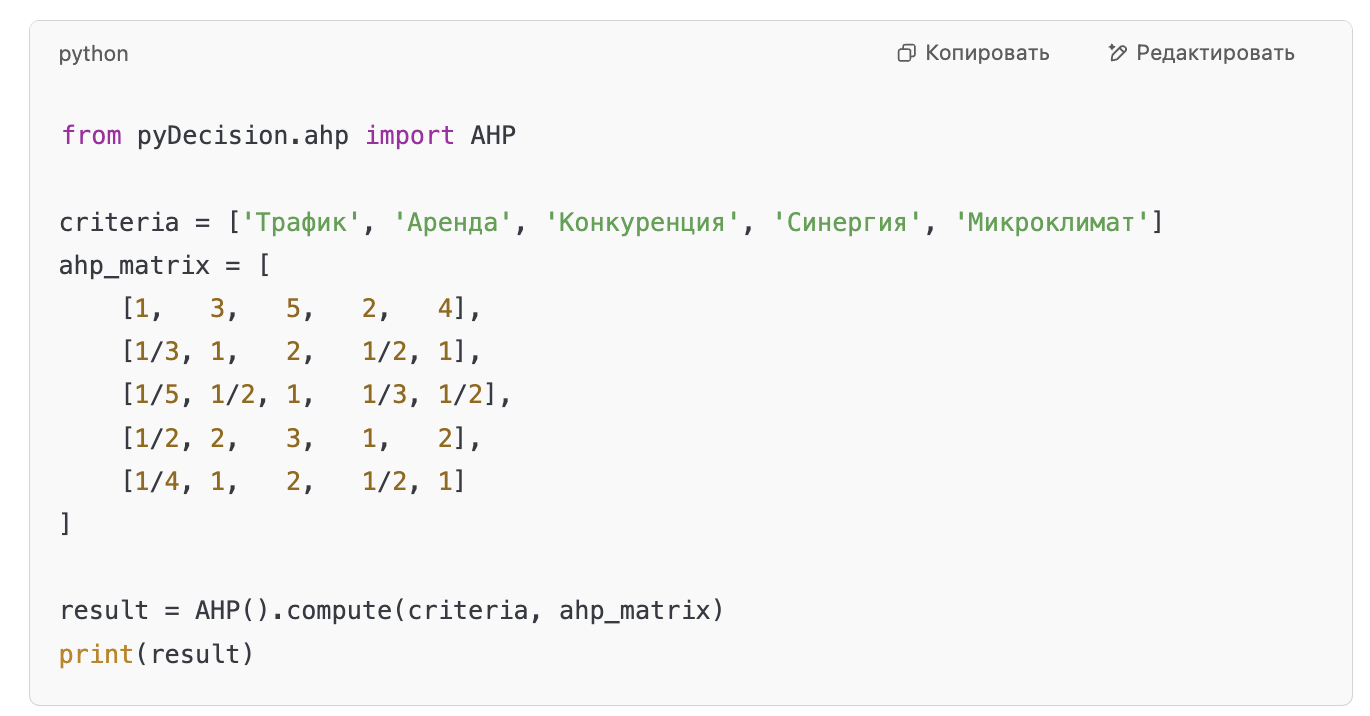Click the closing bracket ending ahp_matrix list
1370x716 pixels.
[66, 524]
